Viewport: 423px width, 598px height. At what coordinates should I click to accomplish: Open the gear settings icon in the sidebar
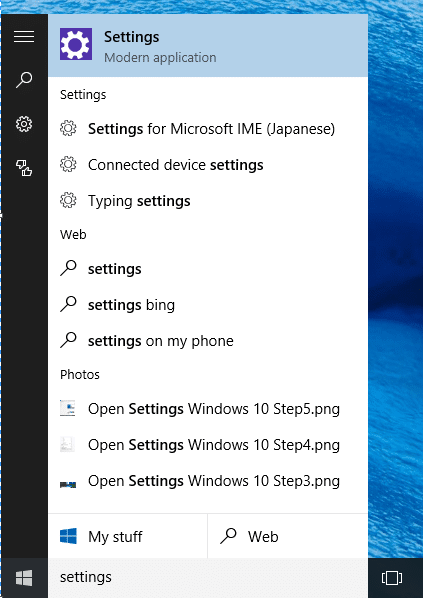click(x=24, y=124)
